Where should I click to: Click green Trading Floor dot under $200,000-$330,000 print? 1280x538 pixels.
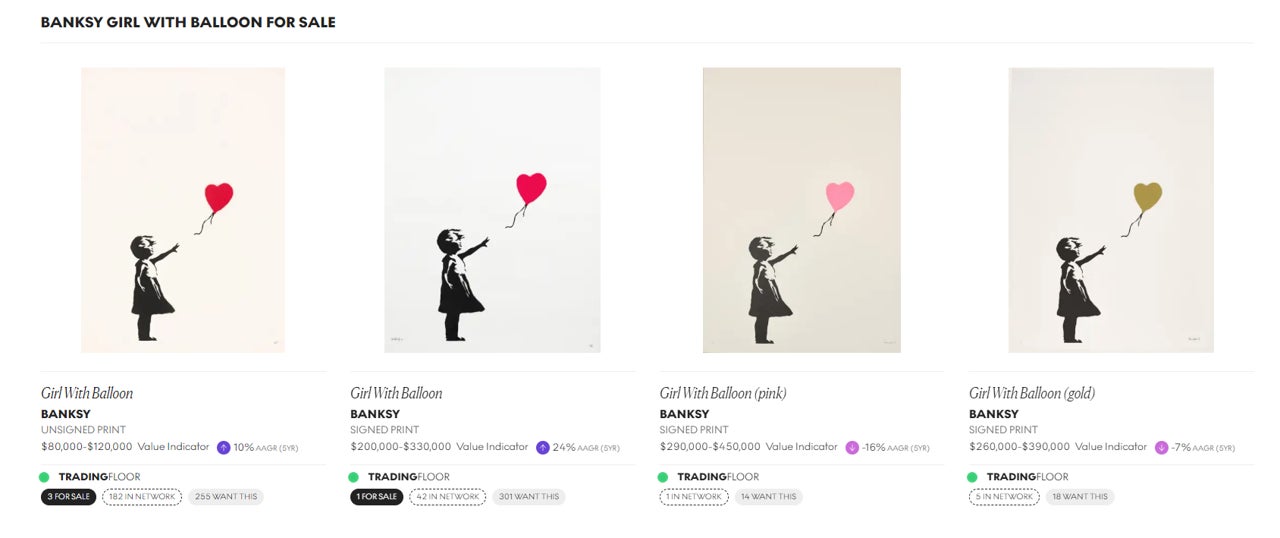pos(353,477)
